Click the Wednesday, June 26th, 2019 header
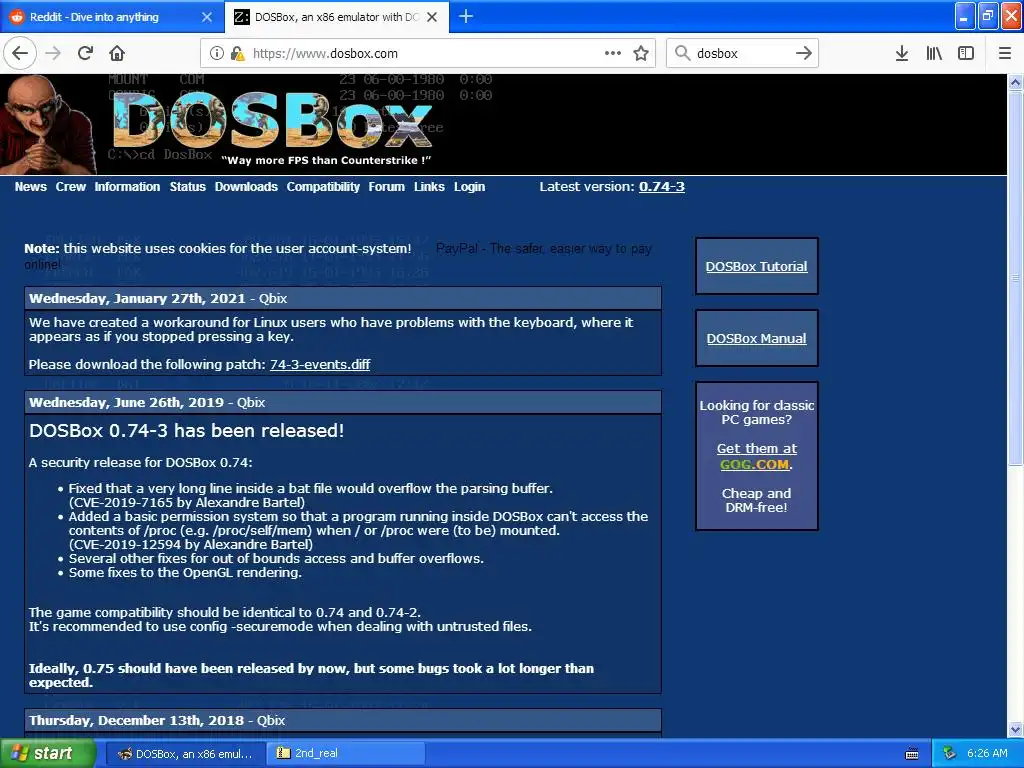 coord(343,402)
